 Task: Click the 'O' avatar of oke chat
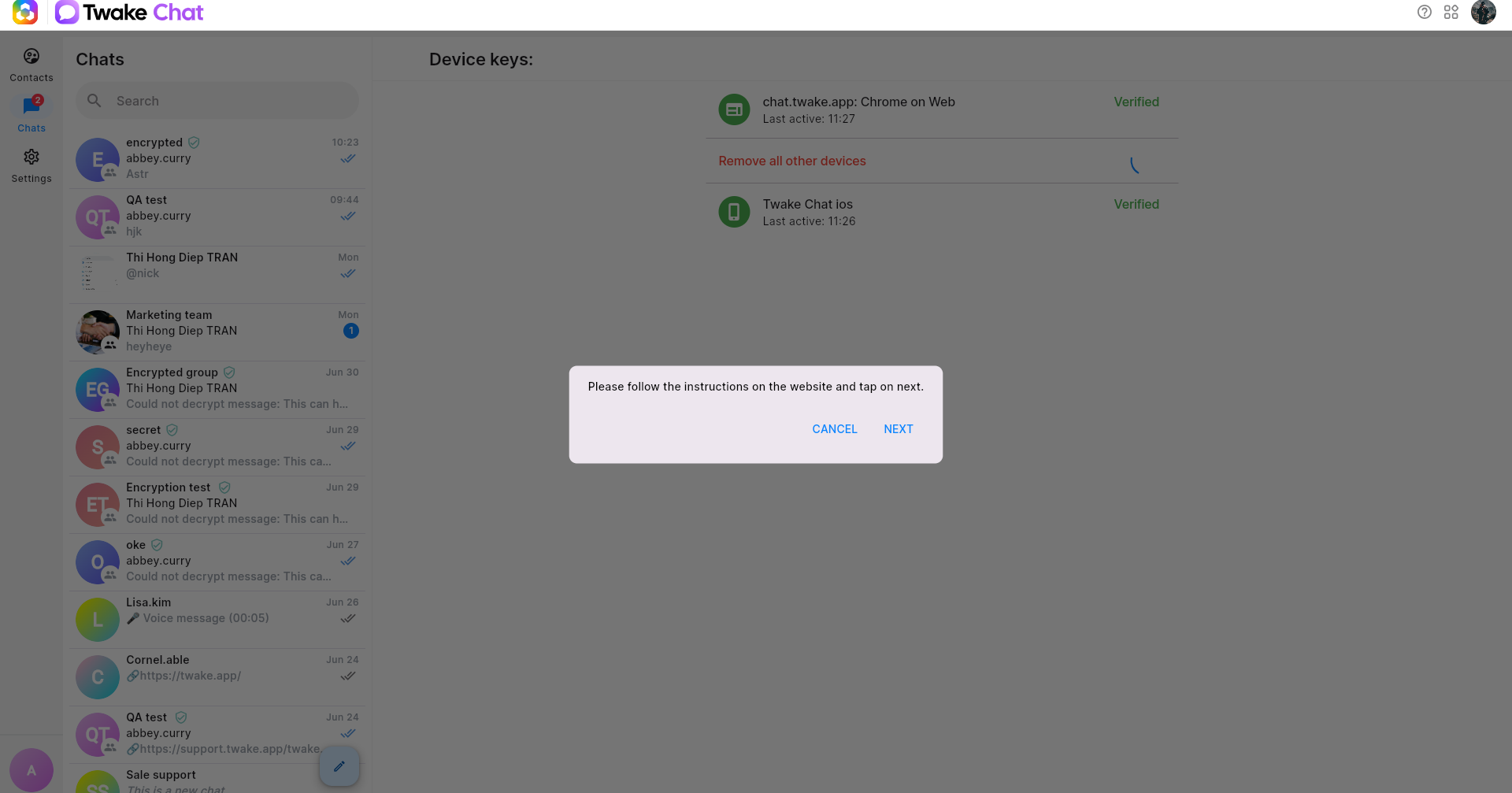(98, 562)
